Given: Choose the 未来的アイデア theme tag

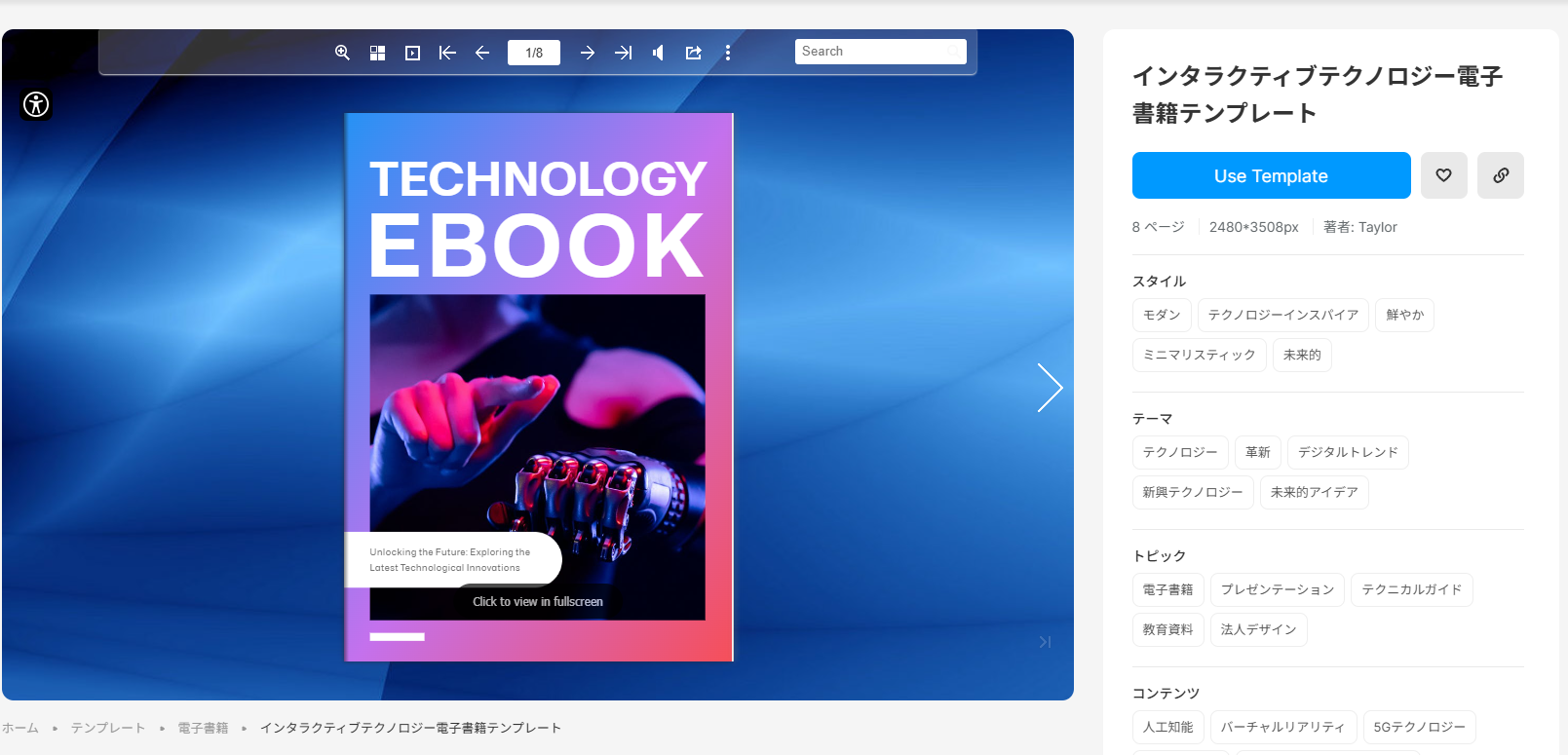Looking at the screenshot, I should coord(1315,492).
